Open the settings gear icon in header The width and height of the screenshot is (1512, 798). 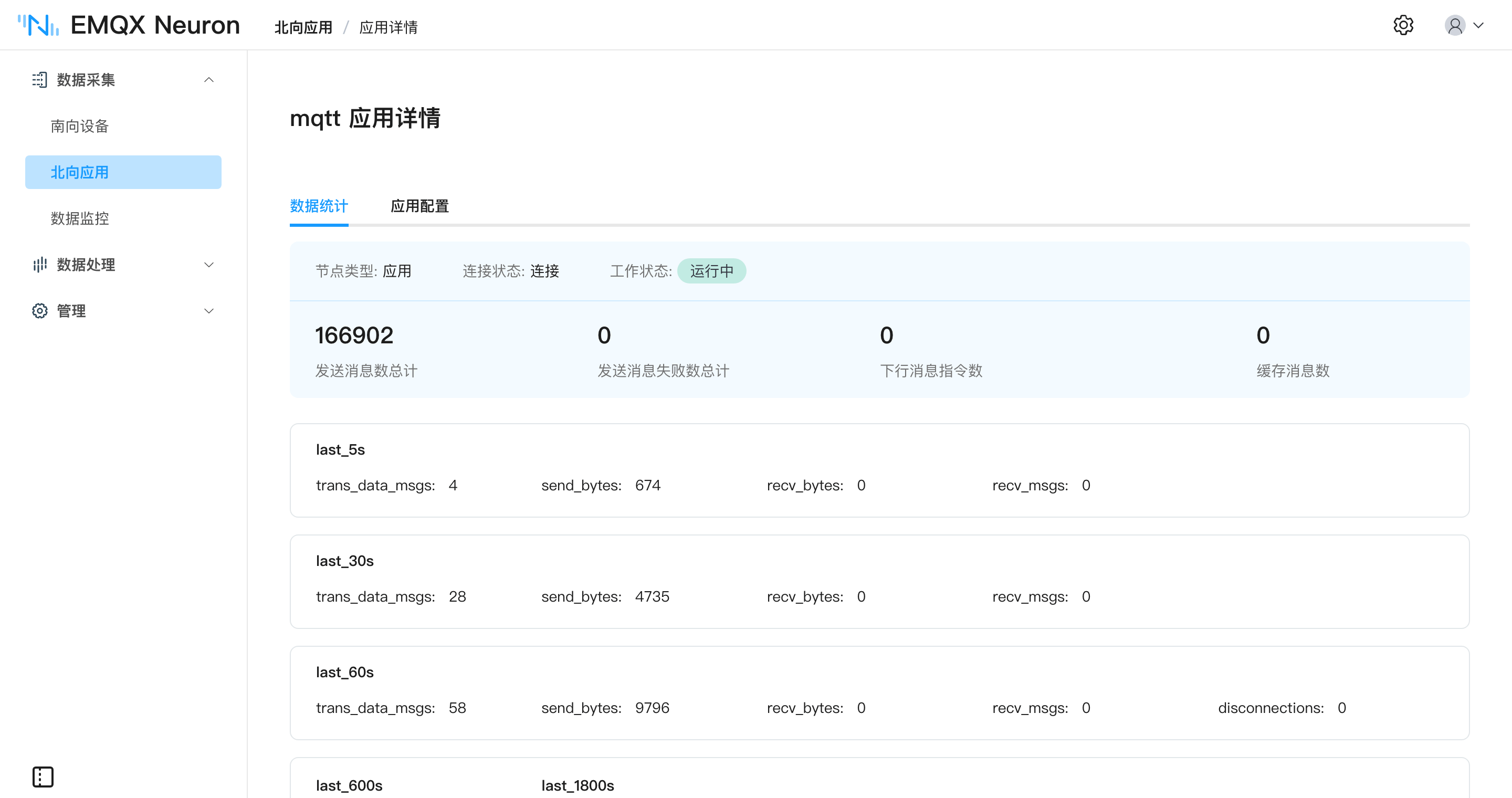(1403, 25)
